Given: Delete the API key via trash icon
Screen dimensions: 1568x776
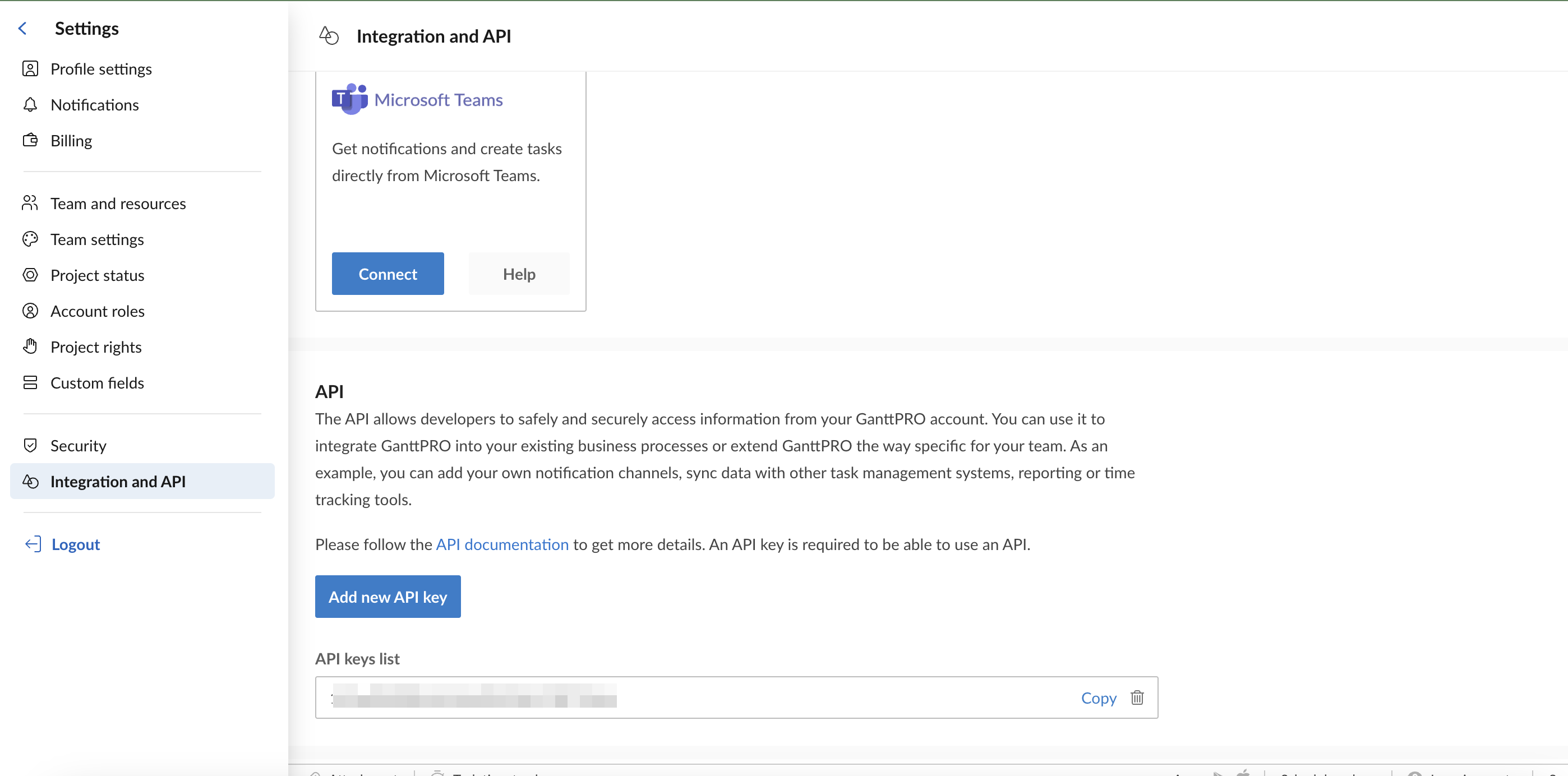Looking at the screenshot, I should pos(1136,698).
